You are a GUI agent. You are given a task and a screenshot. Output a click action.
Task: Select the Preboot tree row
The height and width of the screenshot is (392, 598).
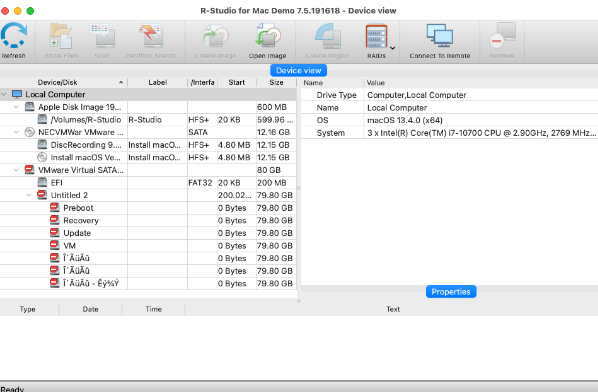tap(148, 208)
